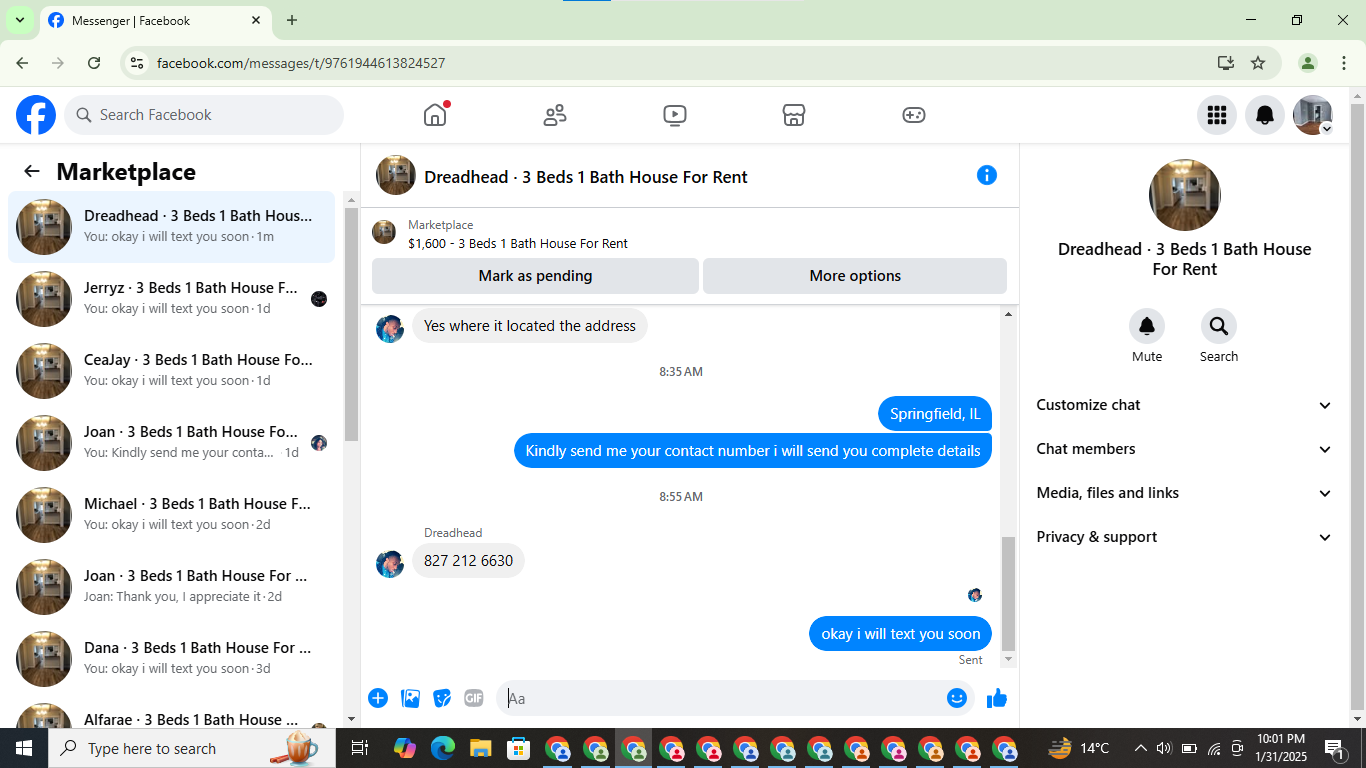This screenshot has height=768, width=1366.
Task: Open conversation information with the blue info icon
Action: pos(987,175)
